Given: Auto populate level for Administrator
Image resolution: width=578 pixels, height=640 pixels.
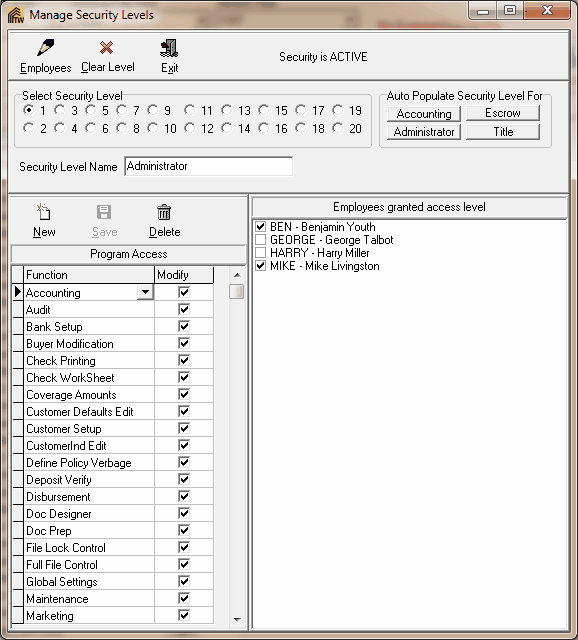Looking at the screenshot, I should point(424,132).
